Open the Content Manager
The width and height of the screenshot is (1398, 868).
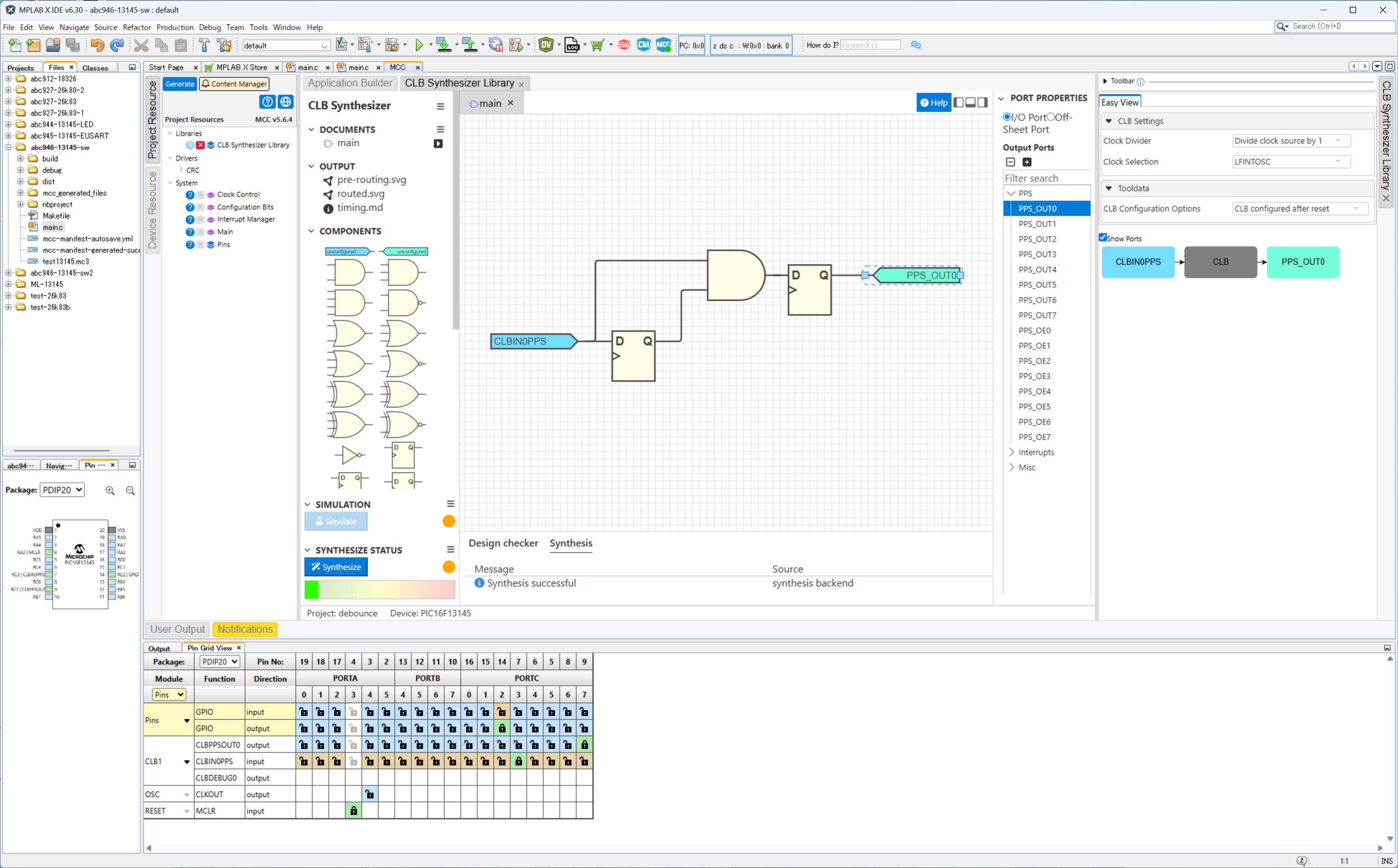pyautogui.click(x=234, y=84)
